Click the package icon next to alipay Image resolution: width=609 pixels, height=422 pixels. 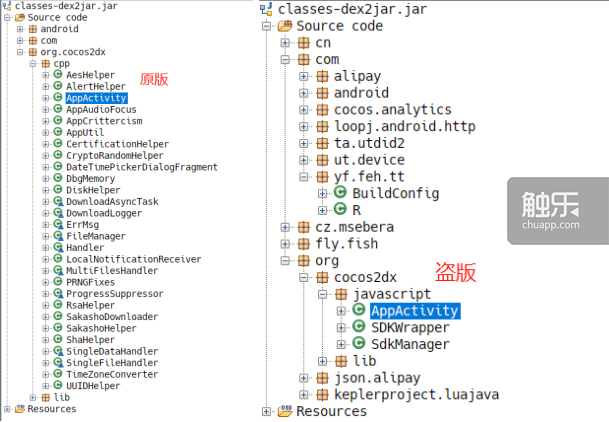click(322, 76)
